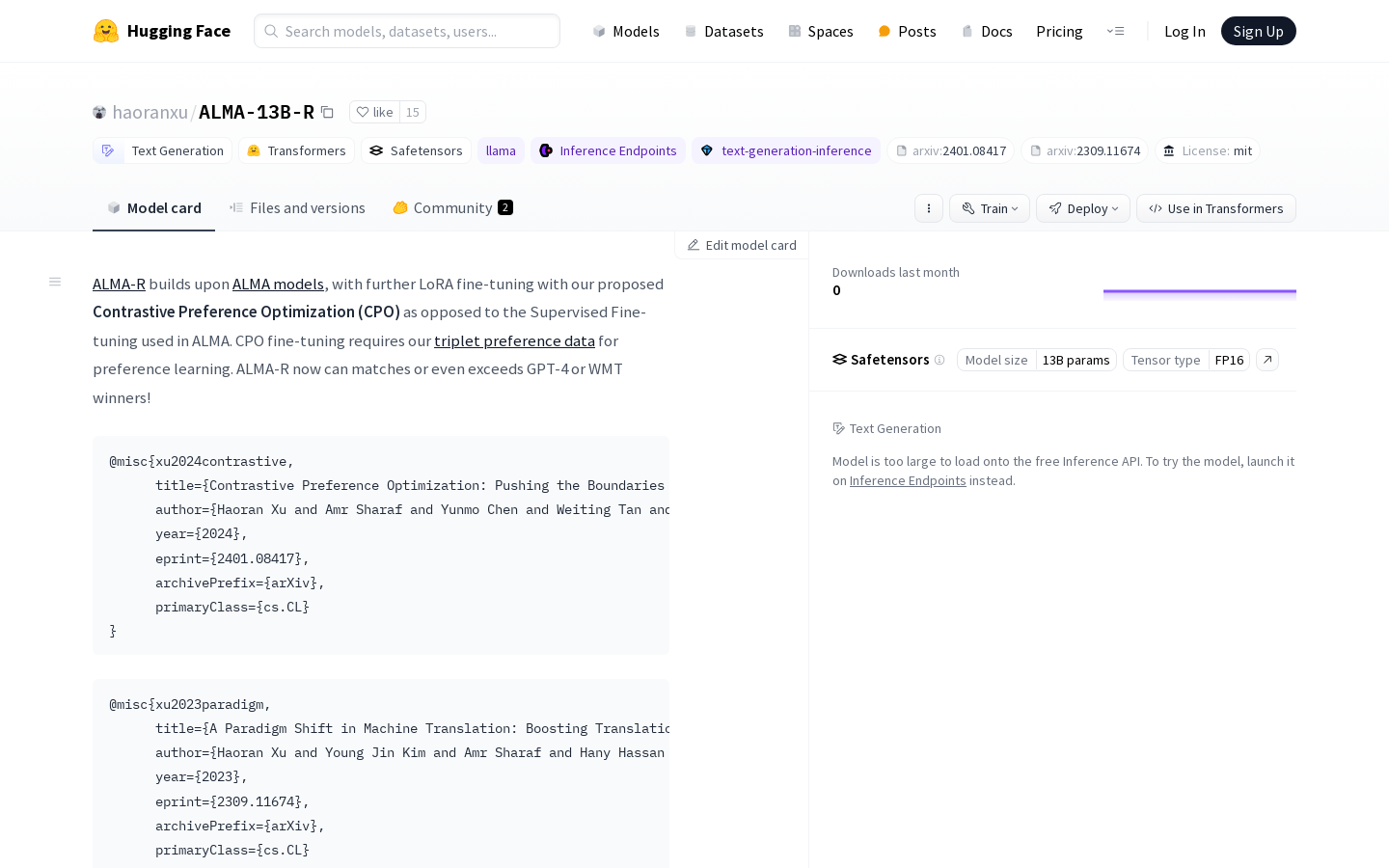Click the Docs nav icon
The width and height of the screenshot is (1389, 868).
pos(967,31)
